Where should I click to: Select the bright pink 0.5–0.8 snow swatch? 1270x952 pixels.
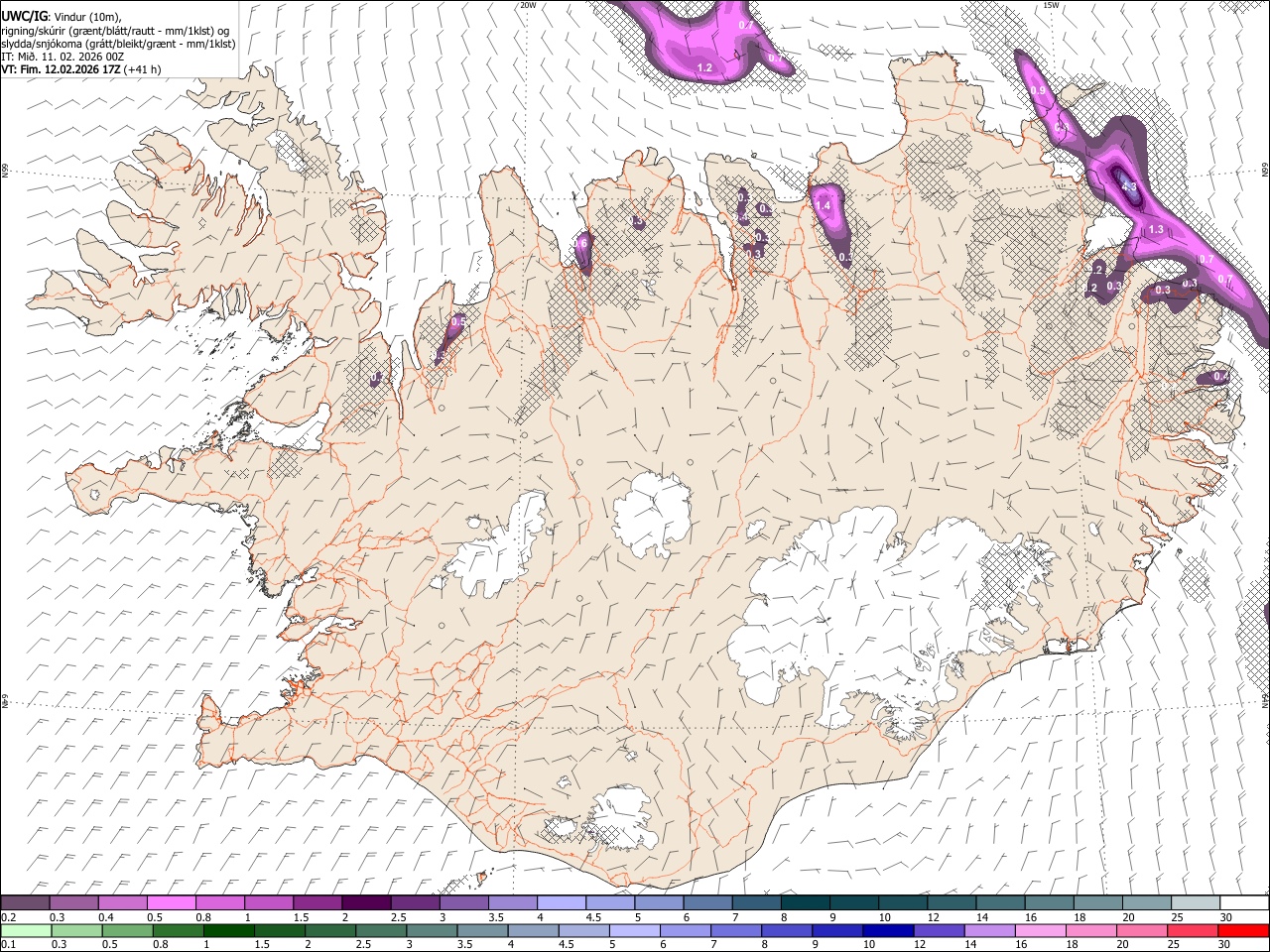(x=171, y=902)
